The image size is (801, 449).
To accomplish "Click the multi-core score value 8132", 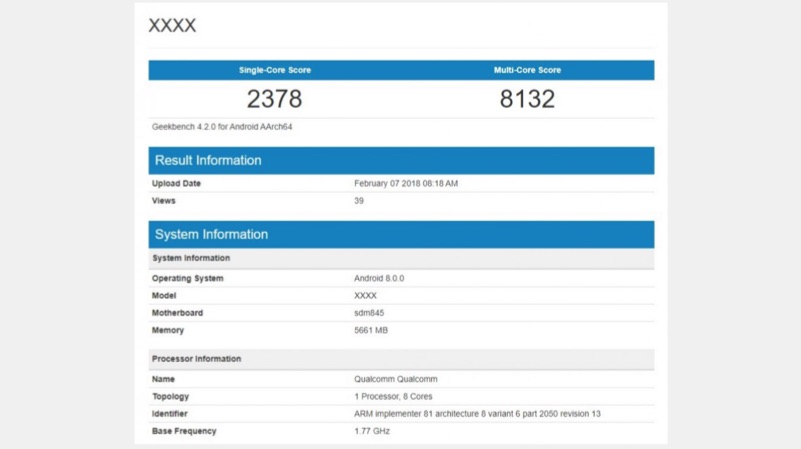I will point(527,99).
